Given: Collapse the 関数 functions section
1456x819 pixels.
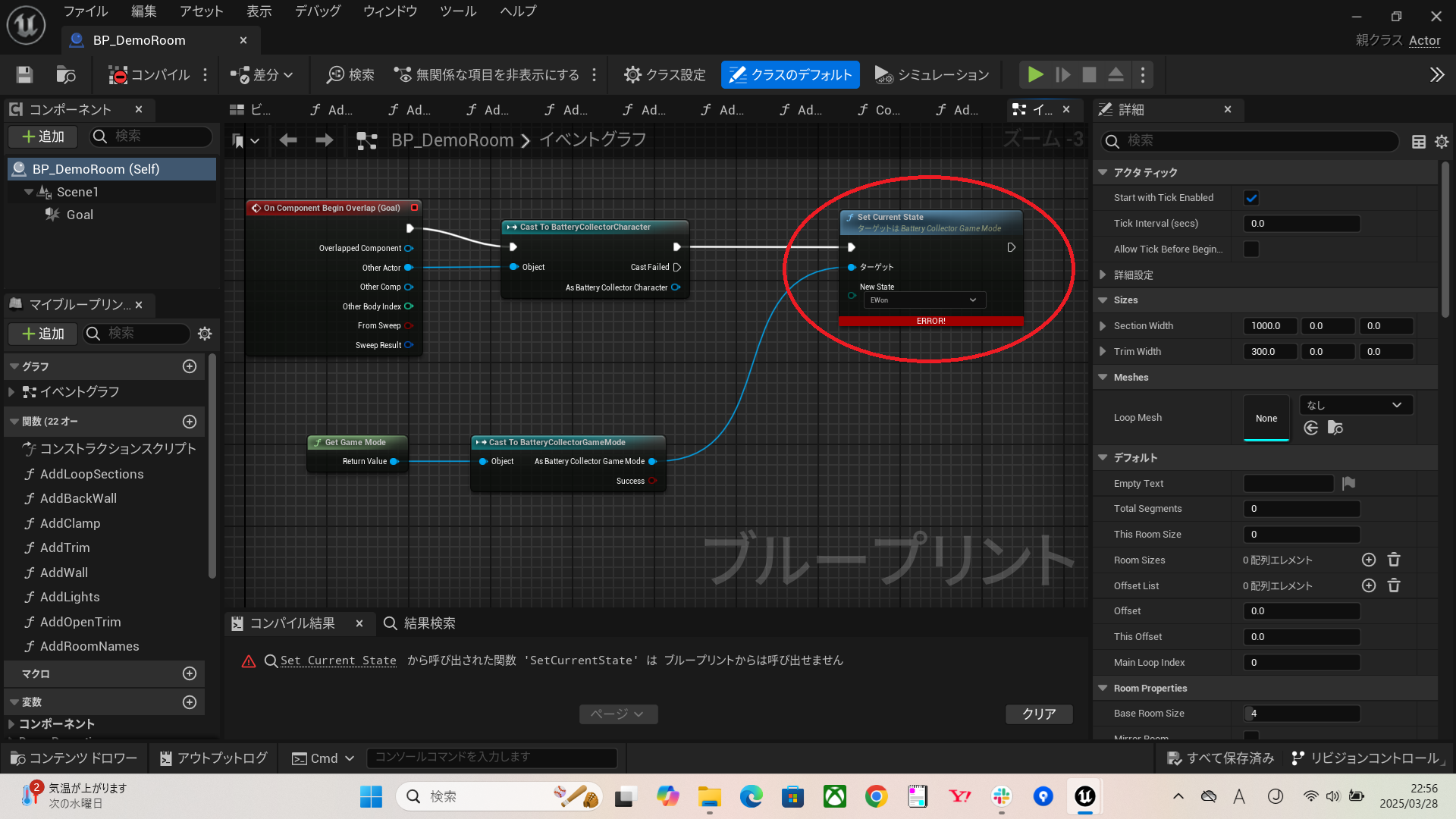Looking at the screenshot, I should (14, 422).
